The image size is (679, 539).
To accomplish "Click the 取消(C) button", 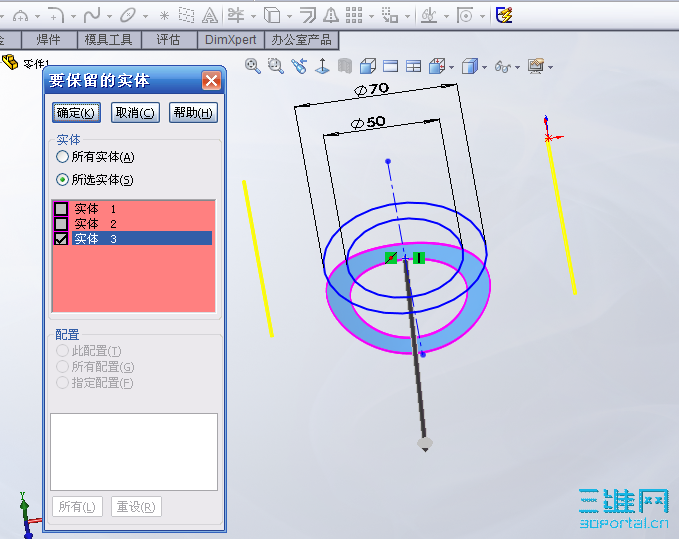I will 135,113.
